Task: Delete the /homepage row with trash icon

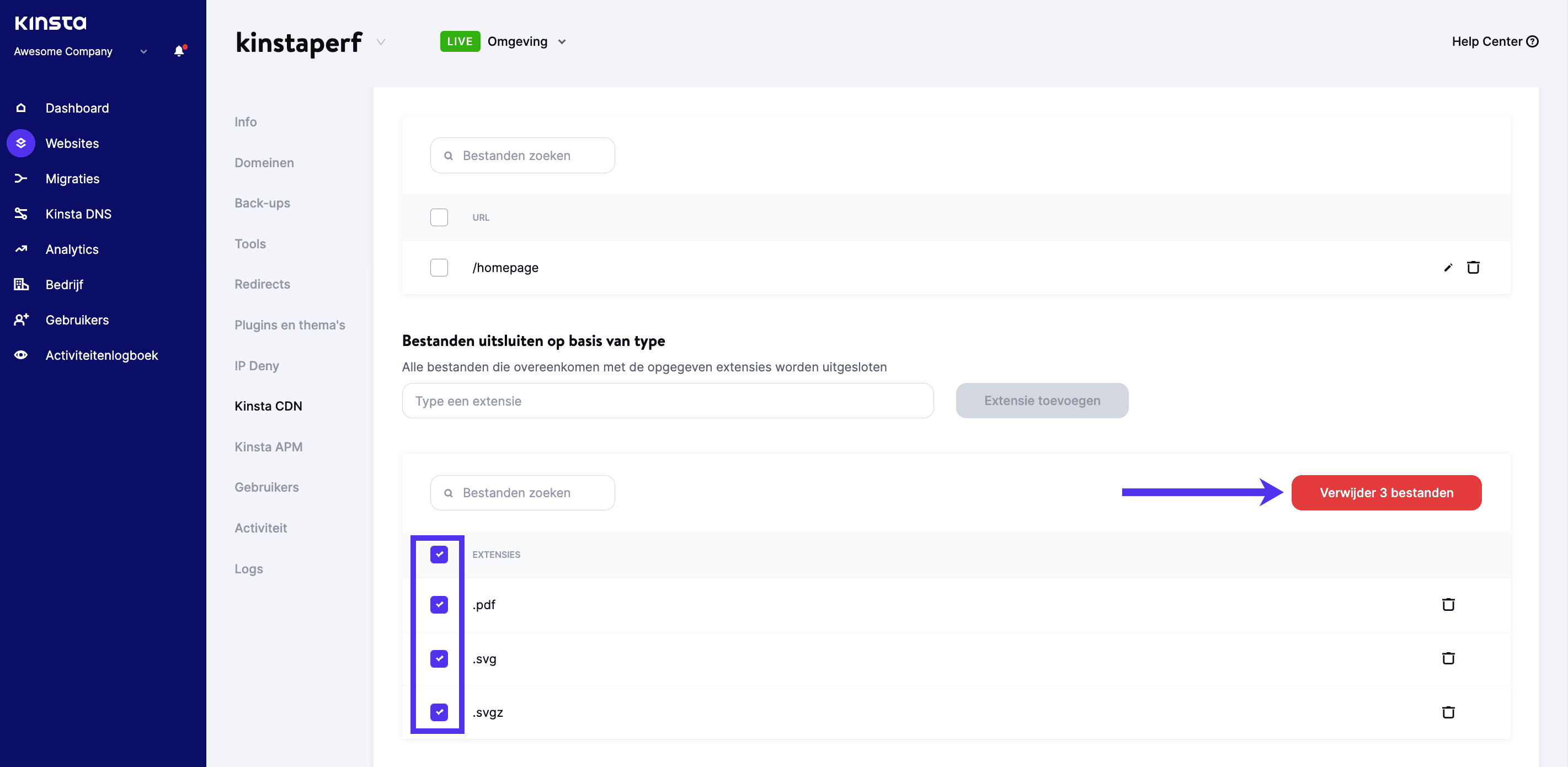Action: click(1473, 267)
